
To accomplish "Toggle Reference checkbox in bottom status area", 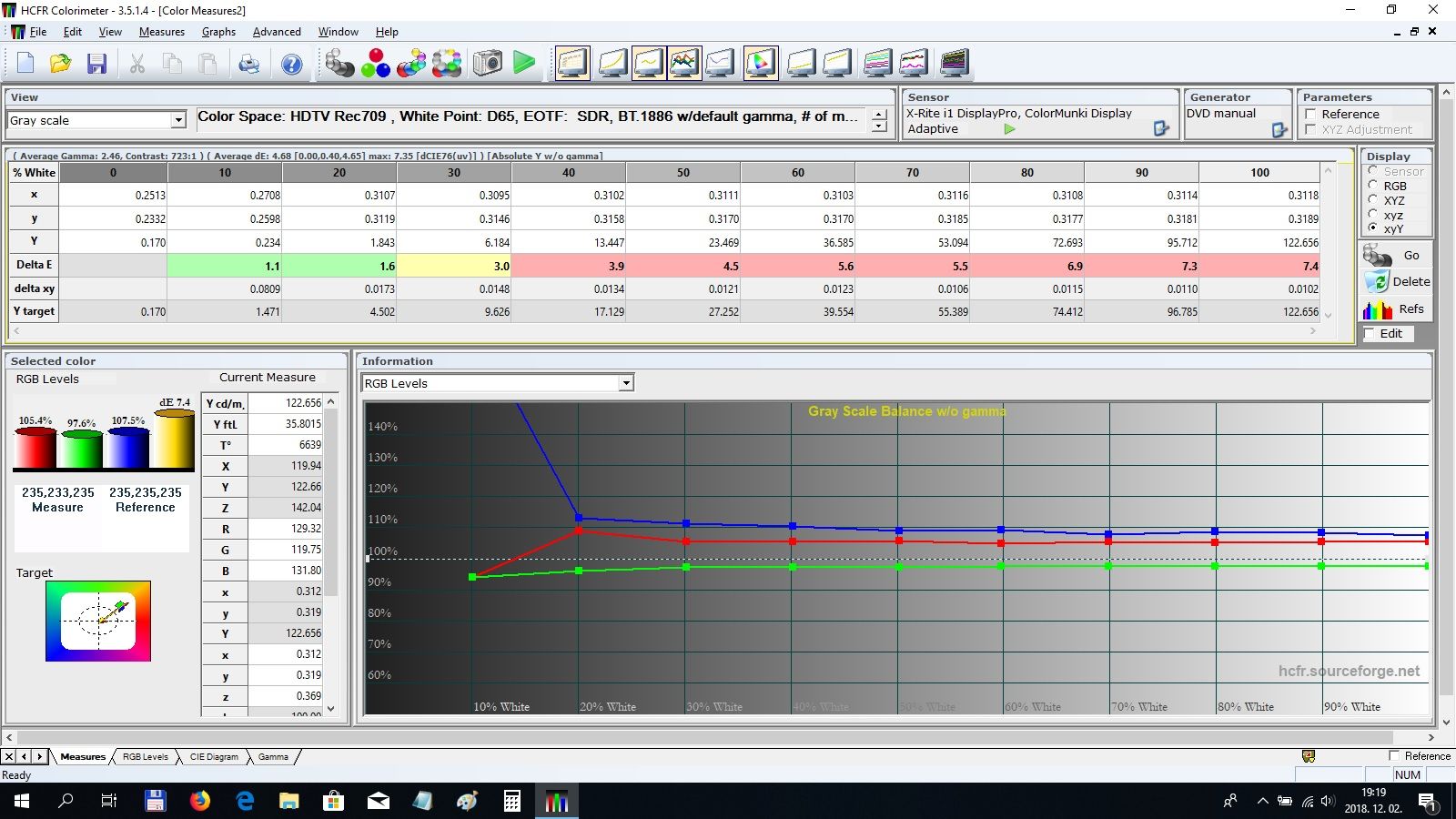I will [x=1394, y=756].
